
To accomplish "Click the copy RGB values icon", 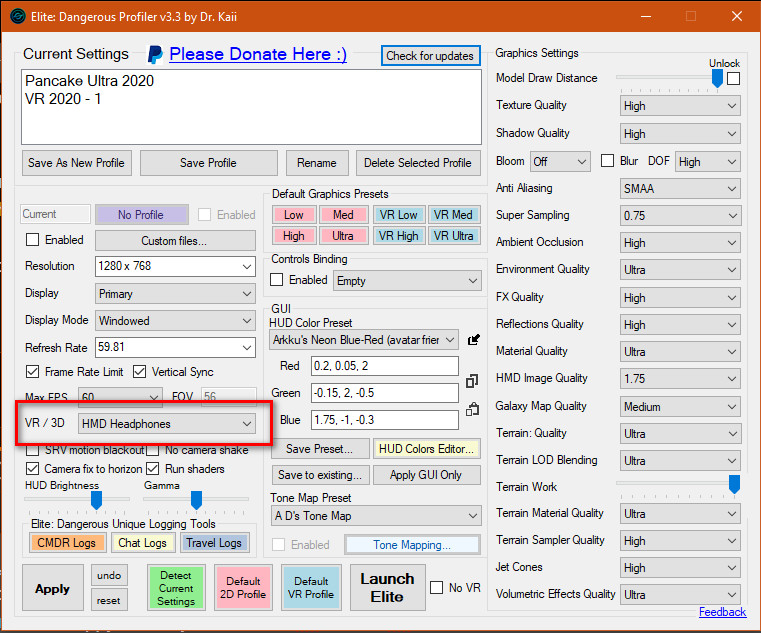I will pos(472,381).
